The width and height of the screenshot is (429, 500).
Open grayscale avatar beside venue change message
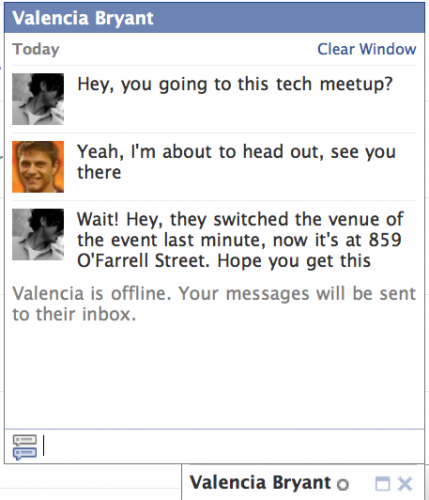click(38, 234)
